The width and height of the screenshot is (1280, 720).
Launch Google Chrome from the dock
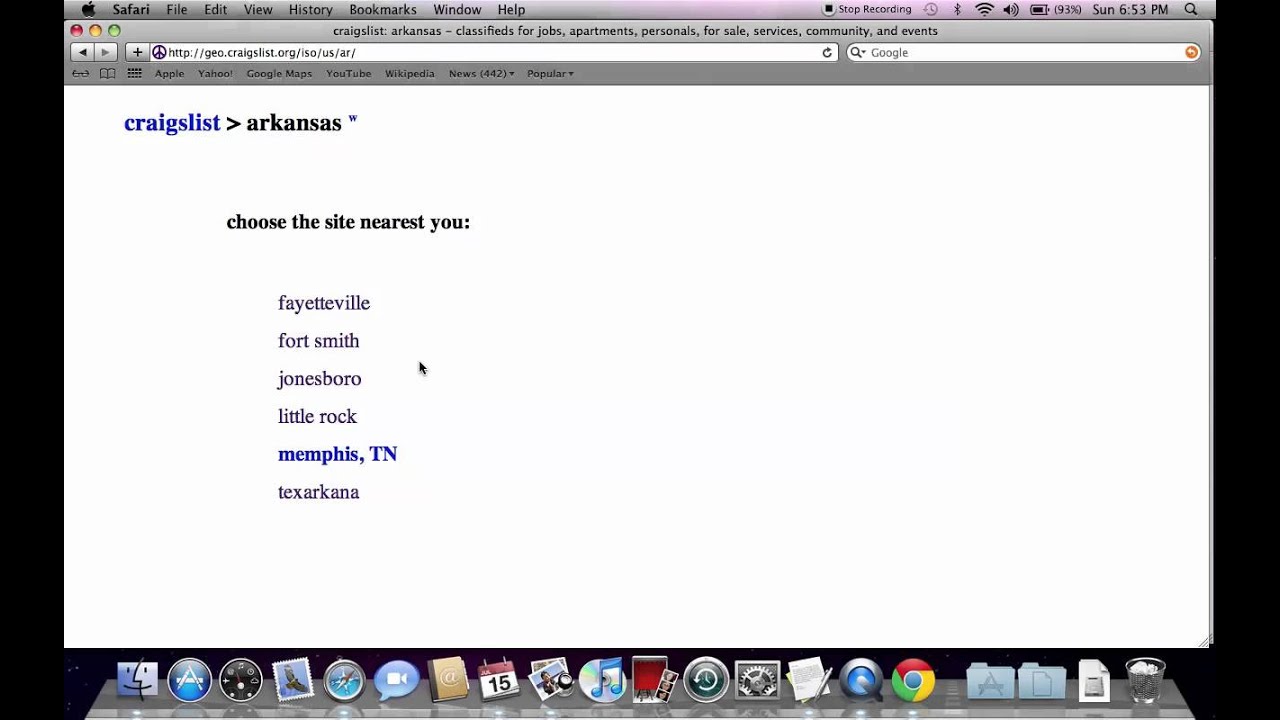(x=913, y=680)
